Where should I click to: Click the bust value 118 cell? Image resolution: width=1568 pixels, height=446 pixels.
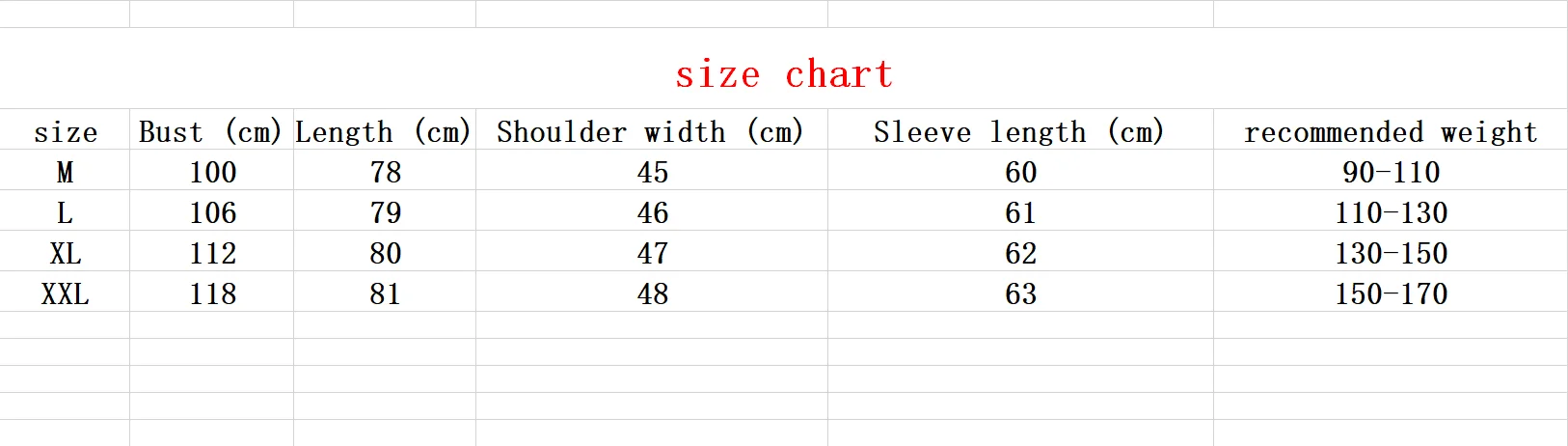point(211,292)
